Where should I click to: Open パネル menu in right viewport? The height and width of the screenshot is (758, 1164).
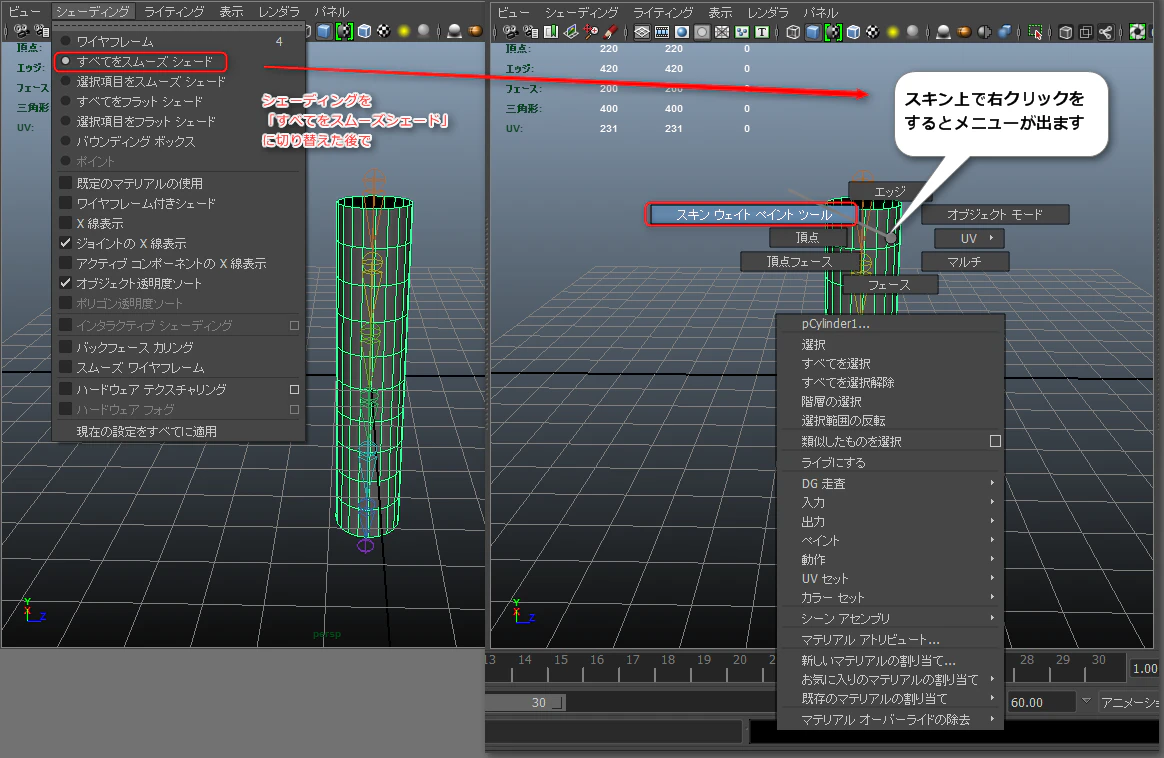pyautogui.click(x=820, y=13)
